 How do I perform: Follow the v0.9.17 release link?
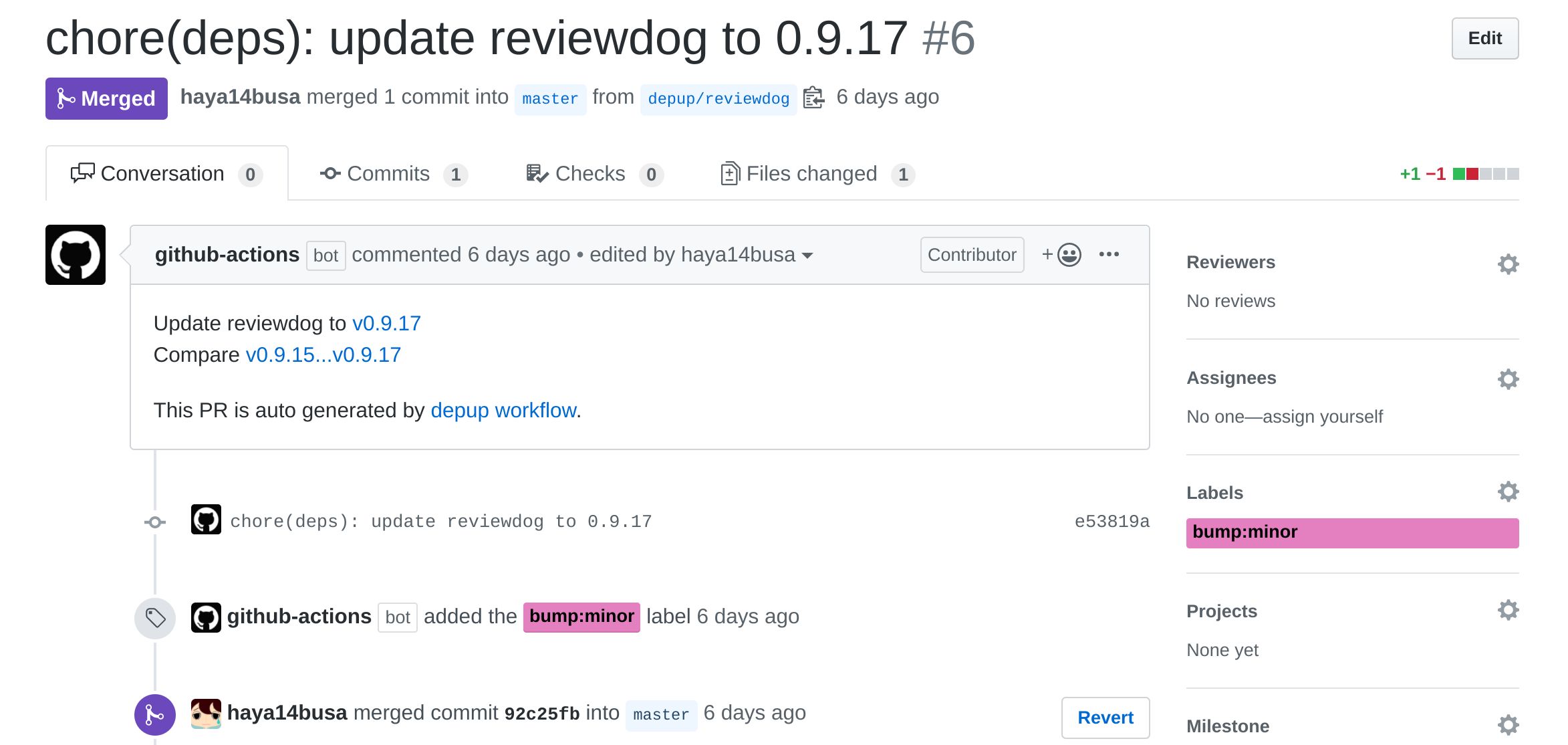tap(386, 323)
